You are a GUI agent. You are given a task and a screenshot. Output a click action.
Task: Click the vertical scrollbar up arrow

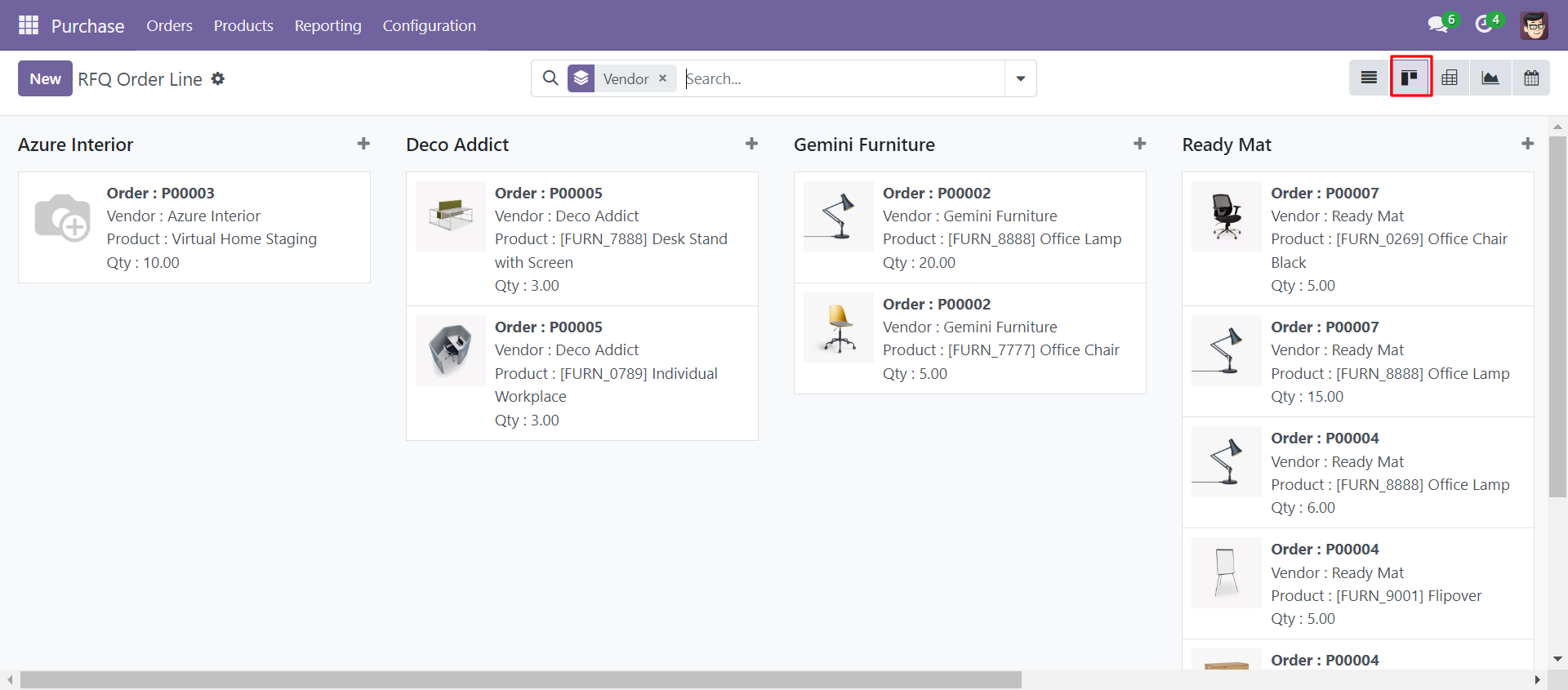pos(1557,127)
